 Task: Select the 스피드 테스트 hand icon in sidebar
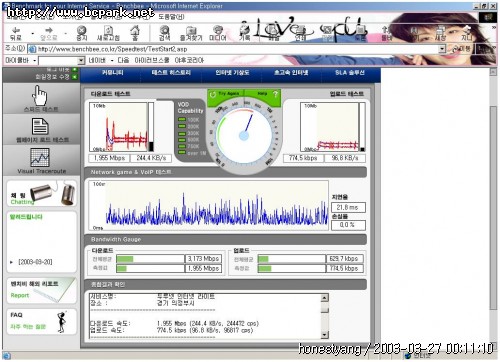pyautogui.click(x=40, y=95)
